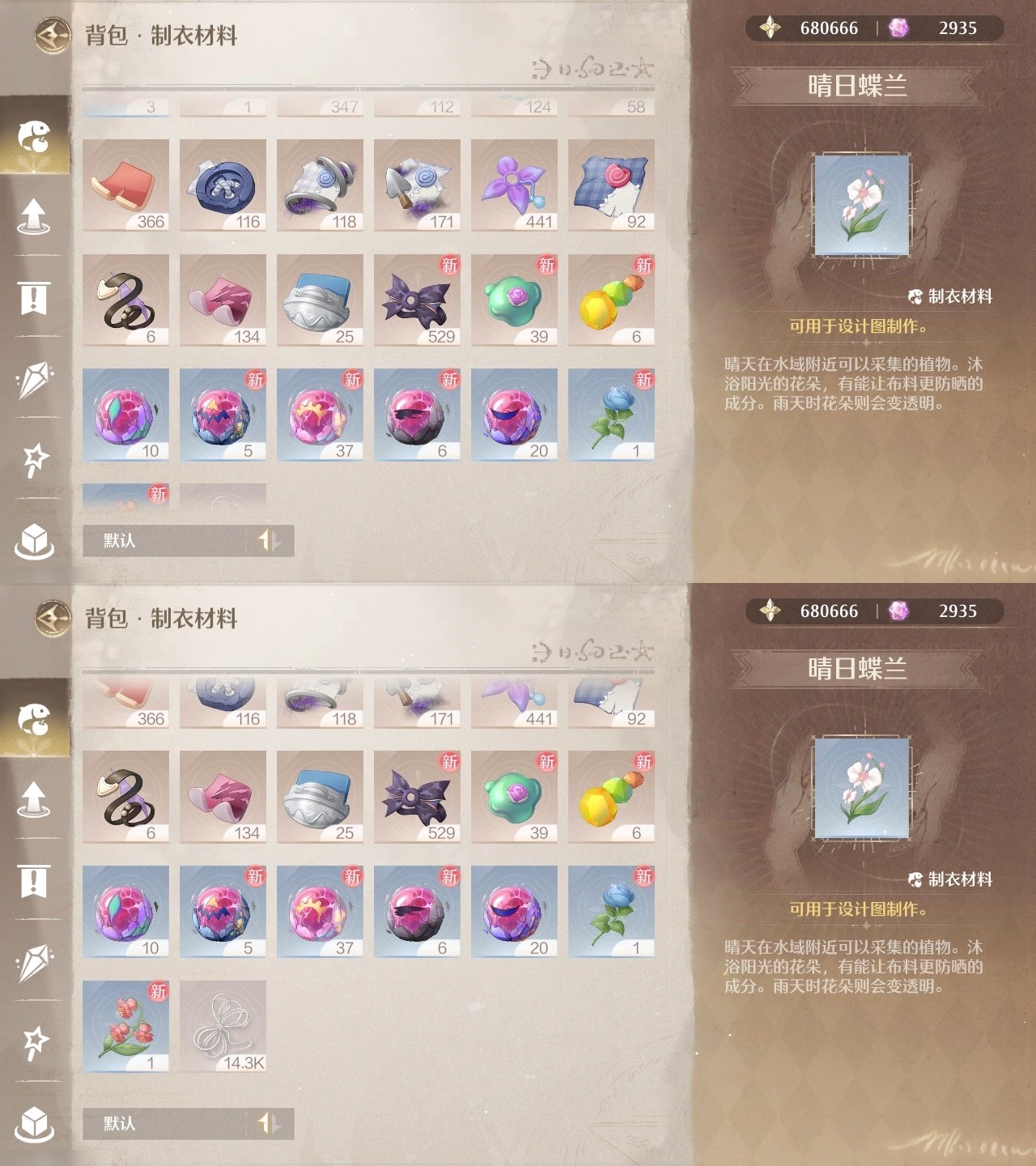Click the 晴日蝶兰 orchid preview image in lower panel
Screen dimensions: 1036x1166
pyautogui.click(x=862, y=789)
